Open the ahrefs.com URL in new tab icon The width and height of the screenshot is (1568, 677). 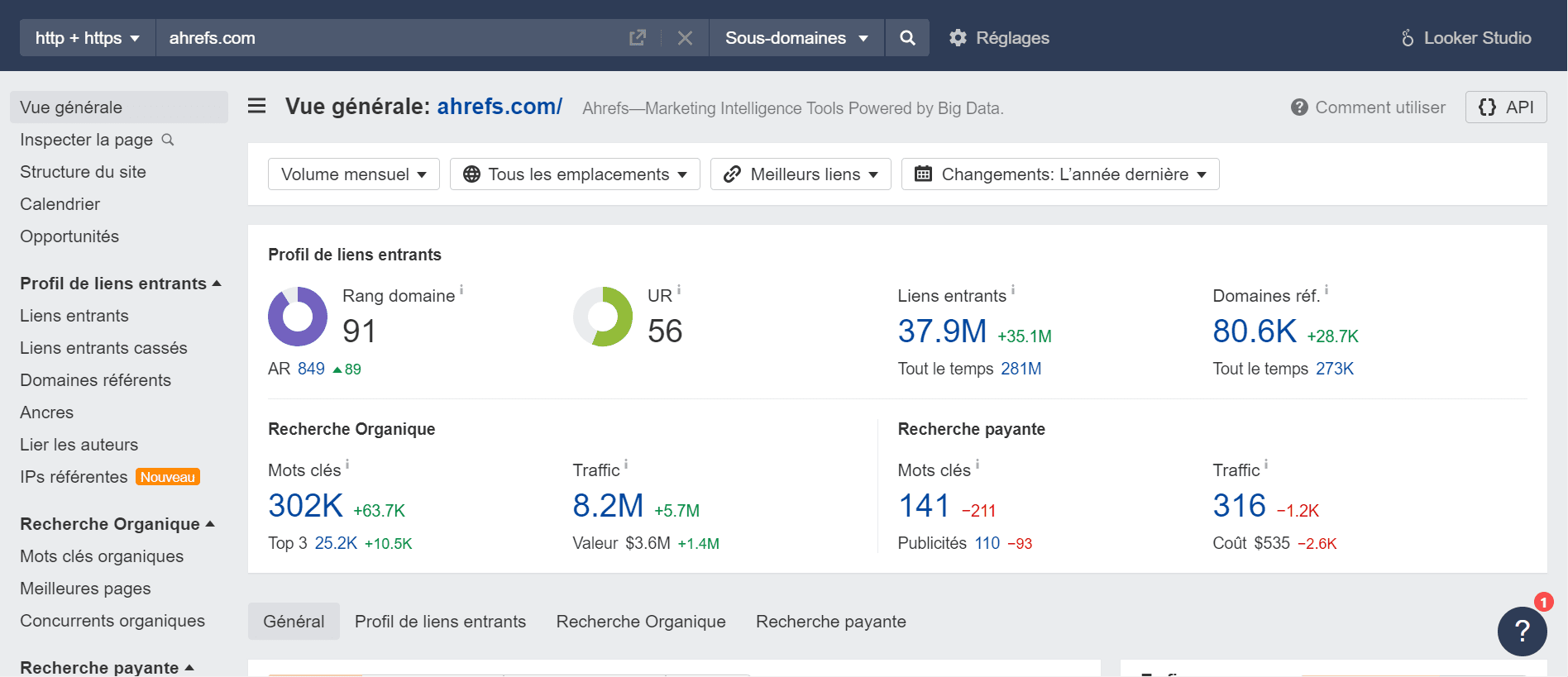tap(637, 38)
